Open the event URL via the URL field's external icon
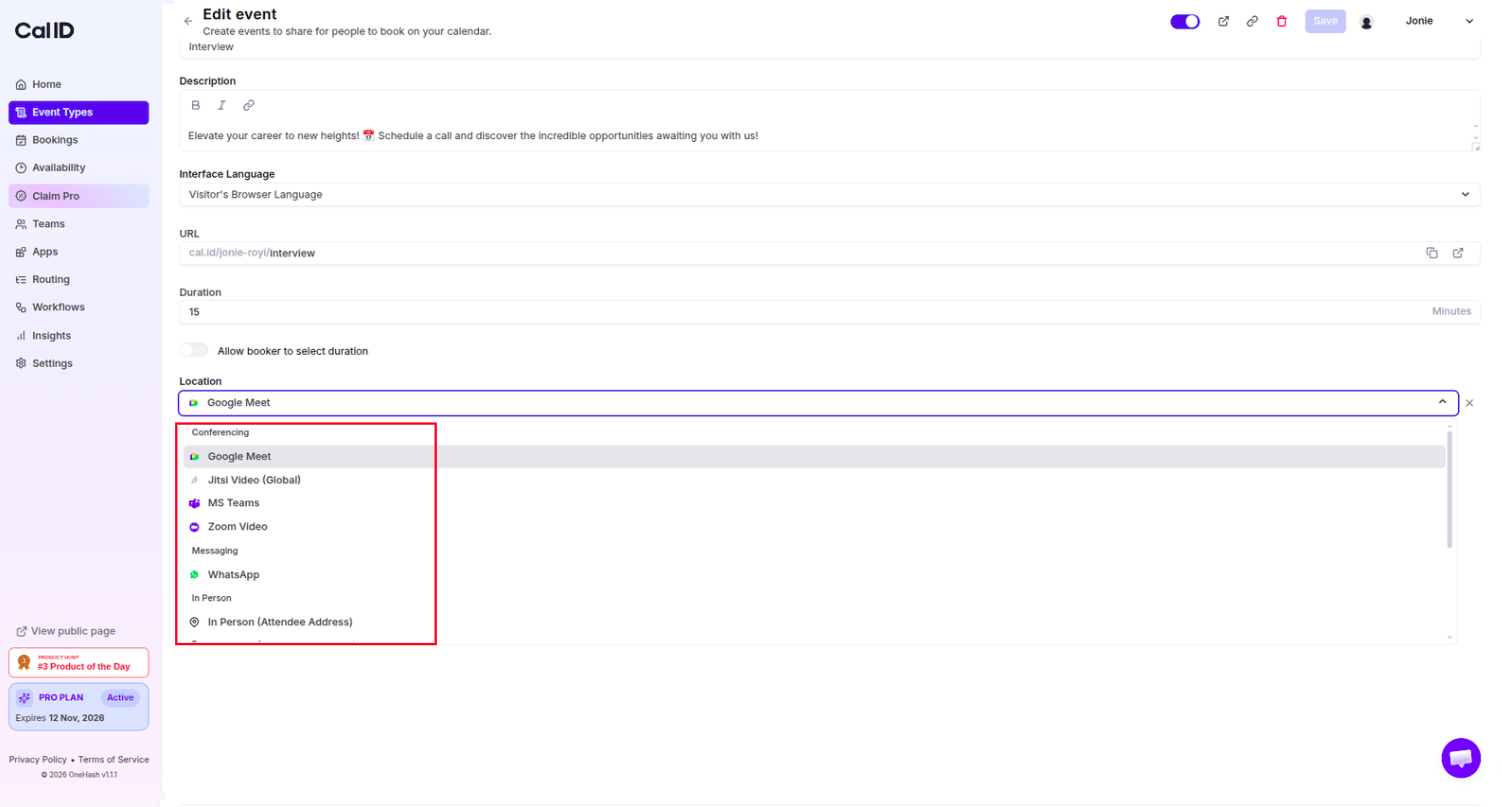The width and height of the screenshot is (1502, 807). [1458, 253]
